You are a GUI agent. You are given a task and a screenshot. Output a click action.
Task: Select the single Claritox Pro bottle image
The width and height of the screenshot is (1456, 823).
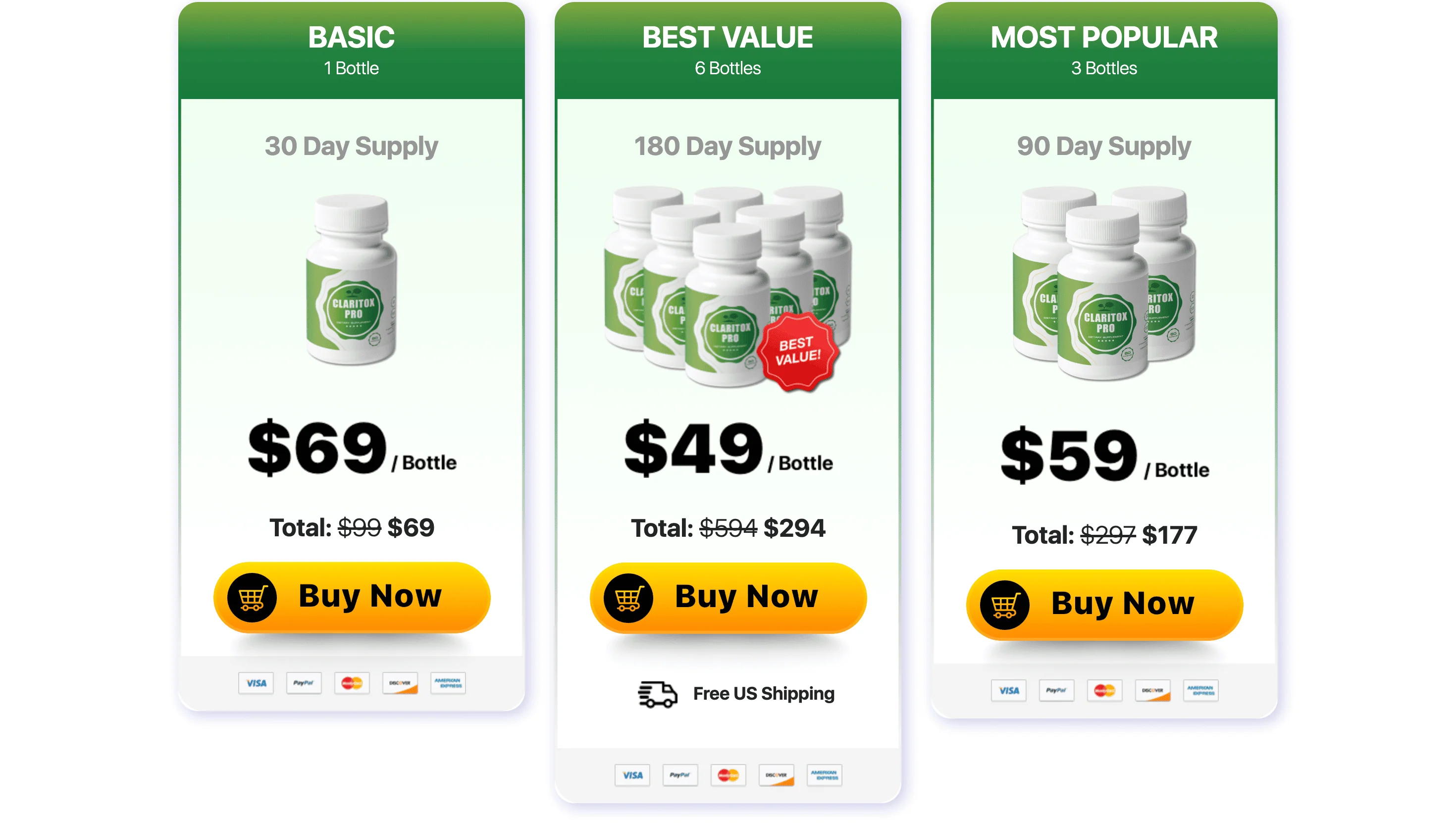pyautogui.click(x=352, y=280)
